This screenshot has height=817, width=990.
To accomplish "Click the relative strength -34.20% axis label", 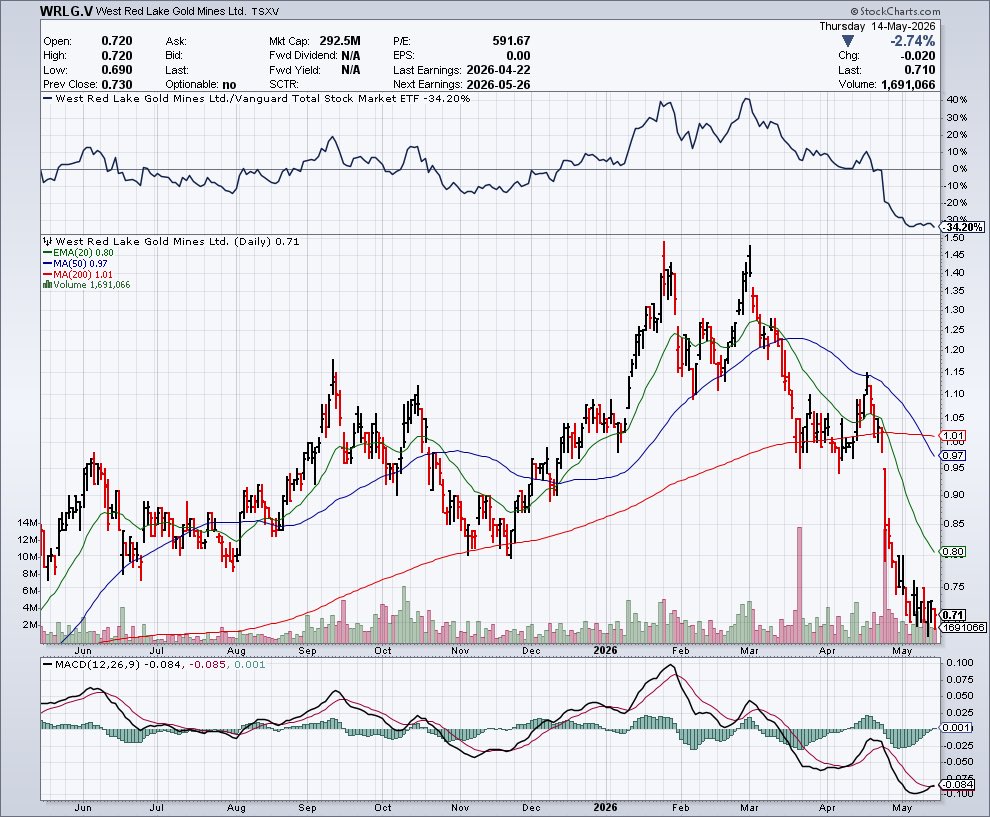I will [x=963, y=227].
